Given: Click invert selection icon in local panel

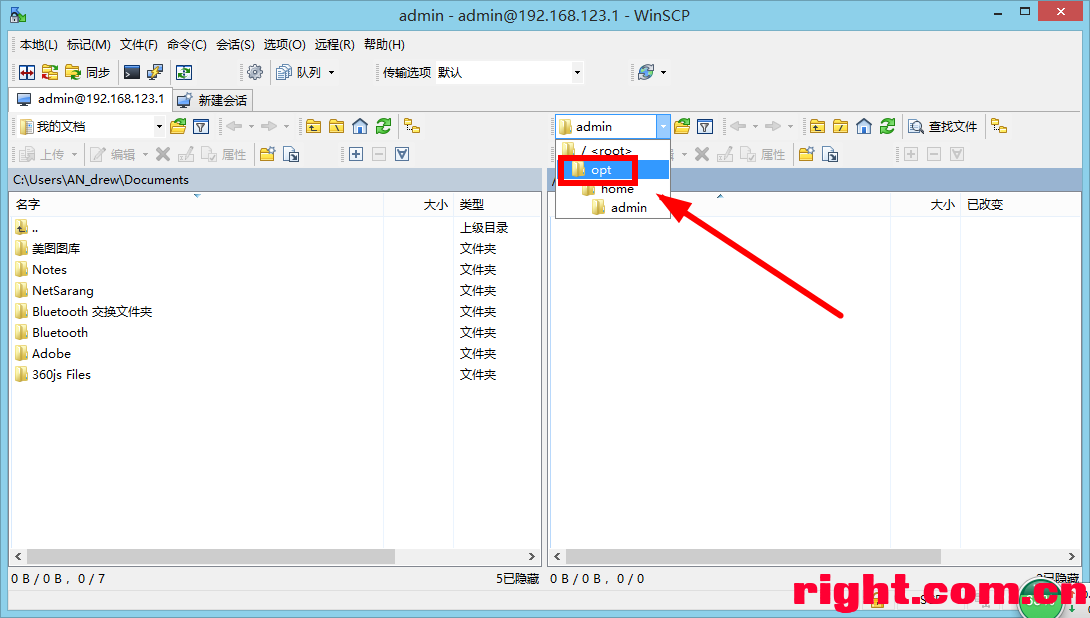Looking at the screenshot, I should 402,154.
